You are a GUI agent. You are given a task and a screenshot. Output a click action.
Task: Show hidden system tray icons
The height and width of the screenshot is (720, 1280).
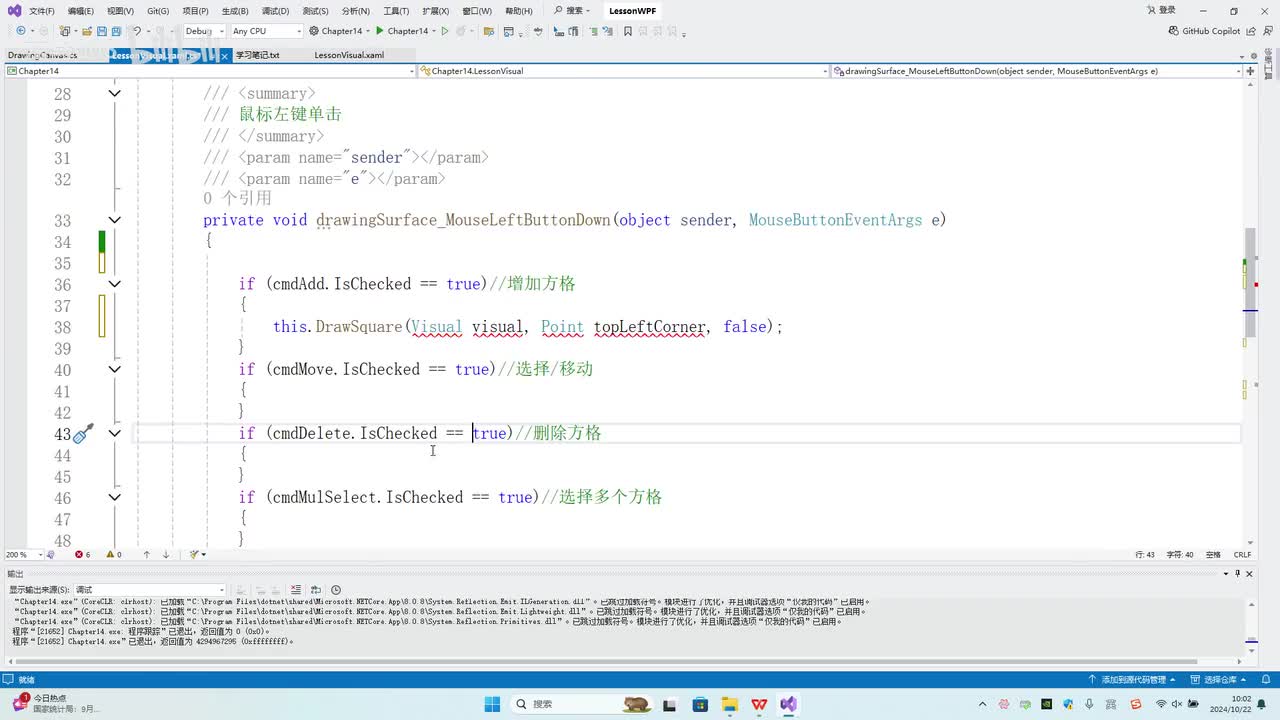tap(983, 704)
